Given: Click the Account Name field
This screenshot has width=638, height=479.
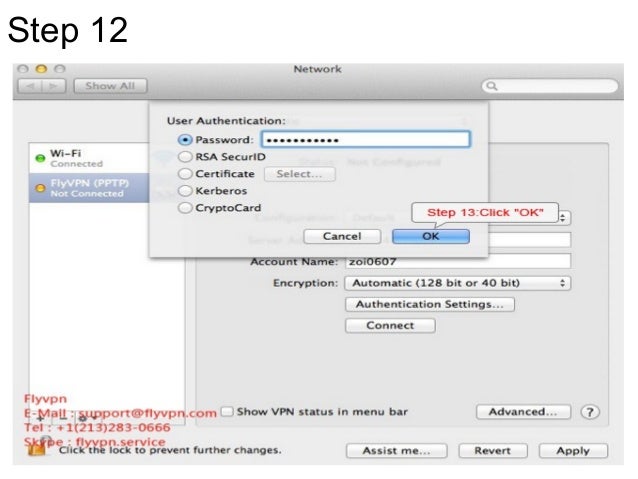Looking at the screenshot, I should (x=458, y=261).
